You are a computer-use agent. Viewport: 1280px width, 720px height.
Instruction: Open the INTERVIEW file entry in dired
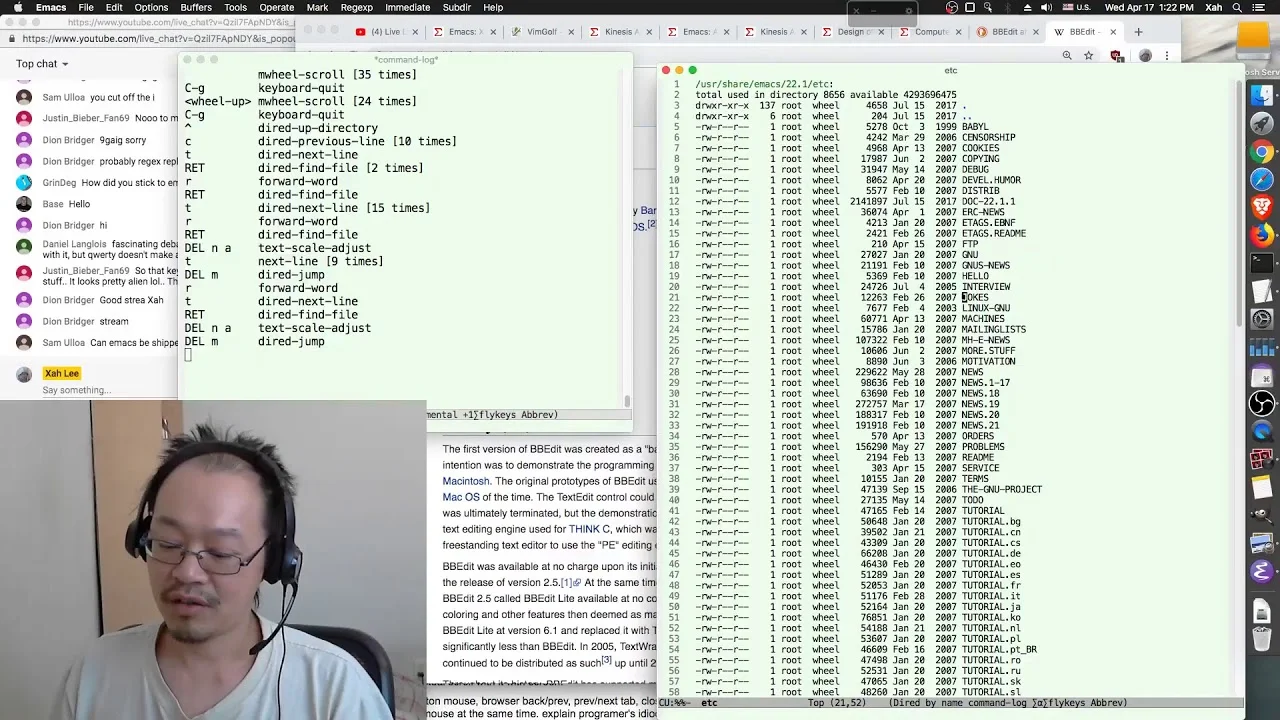click(986, 287)
